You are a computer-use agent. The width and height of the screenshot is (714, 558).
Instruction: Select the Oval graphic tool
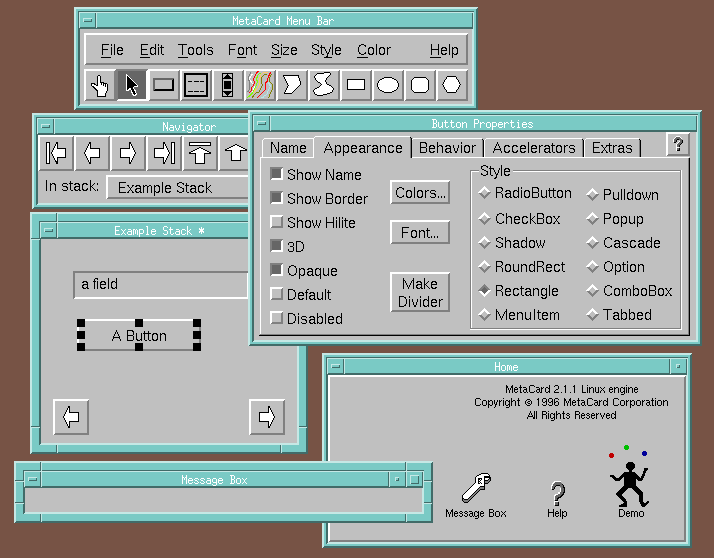coord(388,85)
